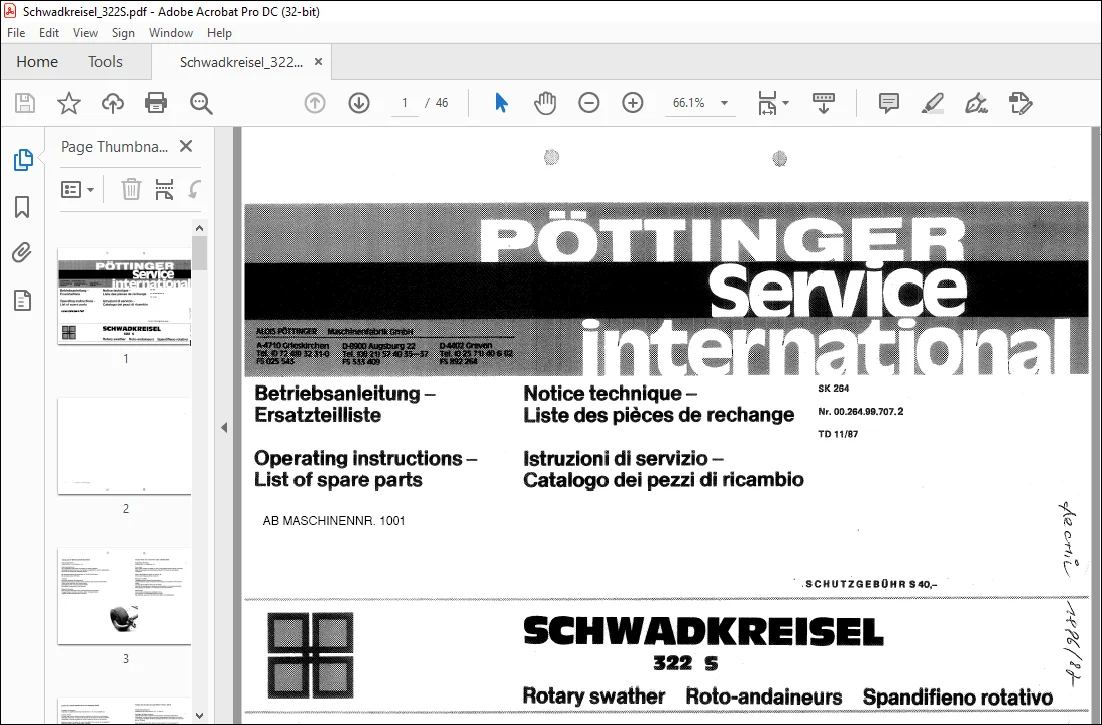Select page 2 thumbnail
The image size is (1102, 725).
point(124,446)
